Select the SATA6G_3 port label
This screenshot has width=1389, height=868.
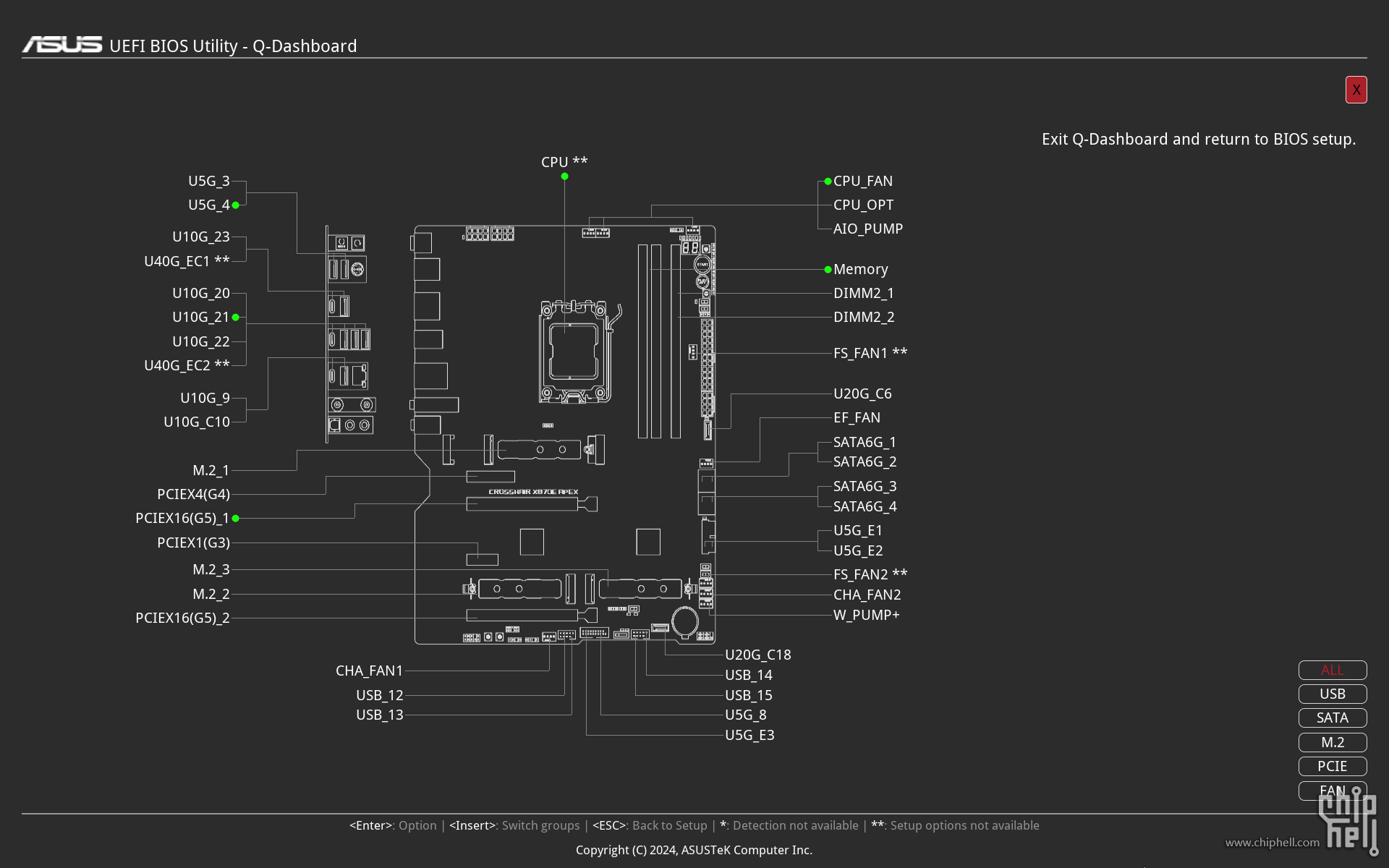tap(865, 486)
